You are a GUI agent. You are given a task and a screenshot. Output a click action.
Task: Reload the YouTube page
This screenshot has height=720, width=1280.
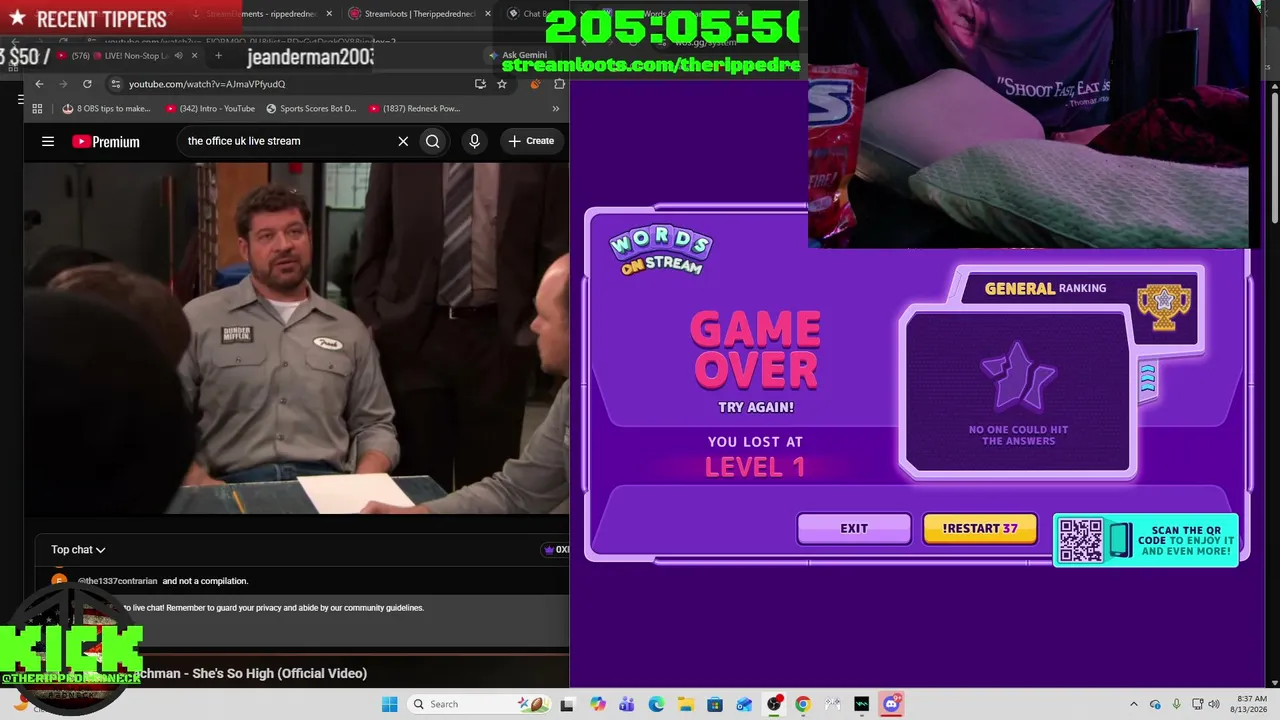coord(87,84)
